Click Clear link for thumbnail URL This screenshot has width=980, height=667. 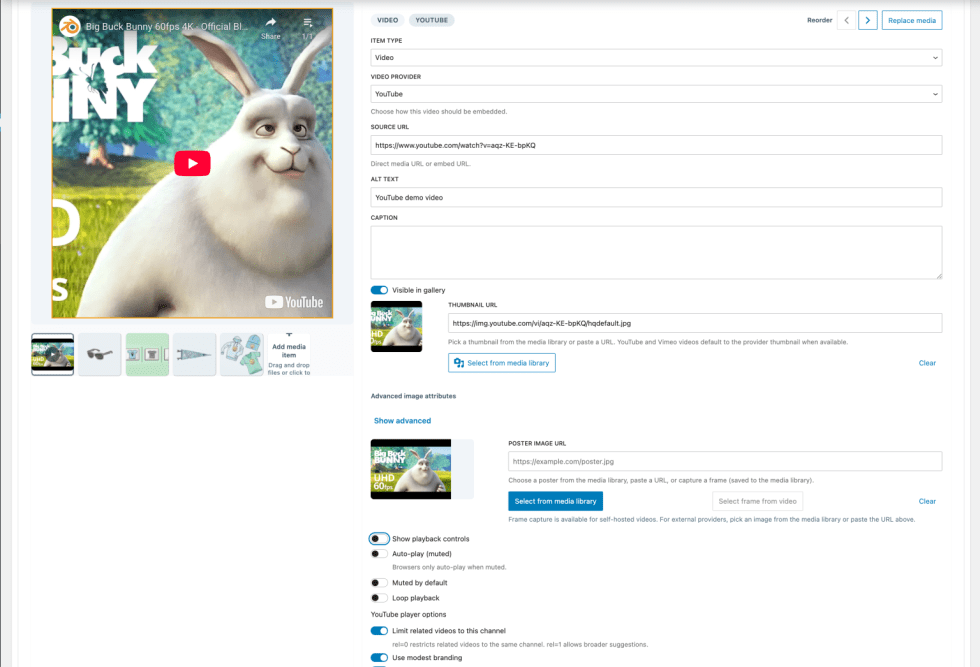pos(927,363)
